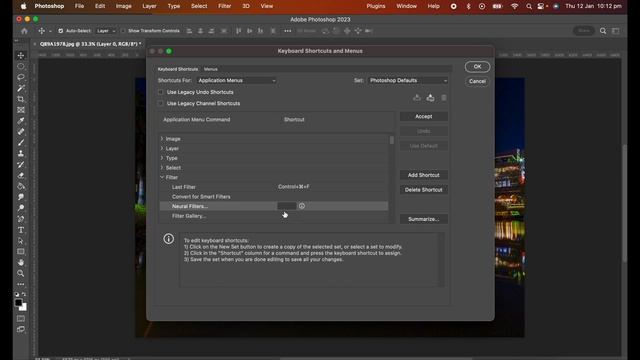Select the Pen tool
Viewport: 640px width, 360px height.
(21, 219)
